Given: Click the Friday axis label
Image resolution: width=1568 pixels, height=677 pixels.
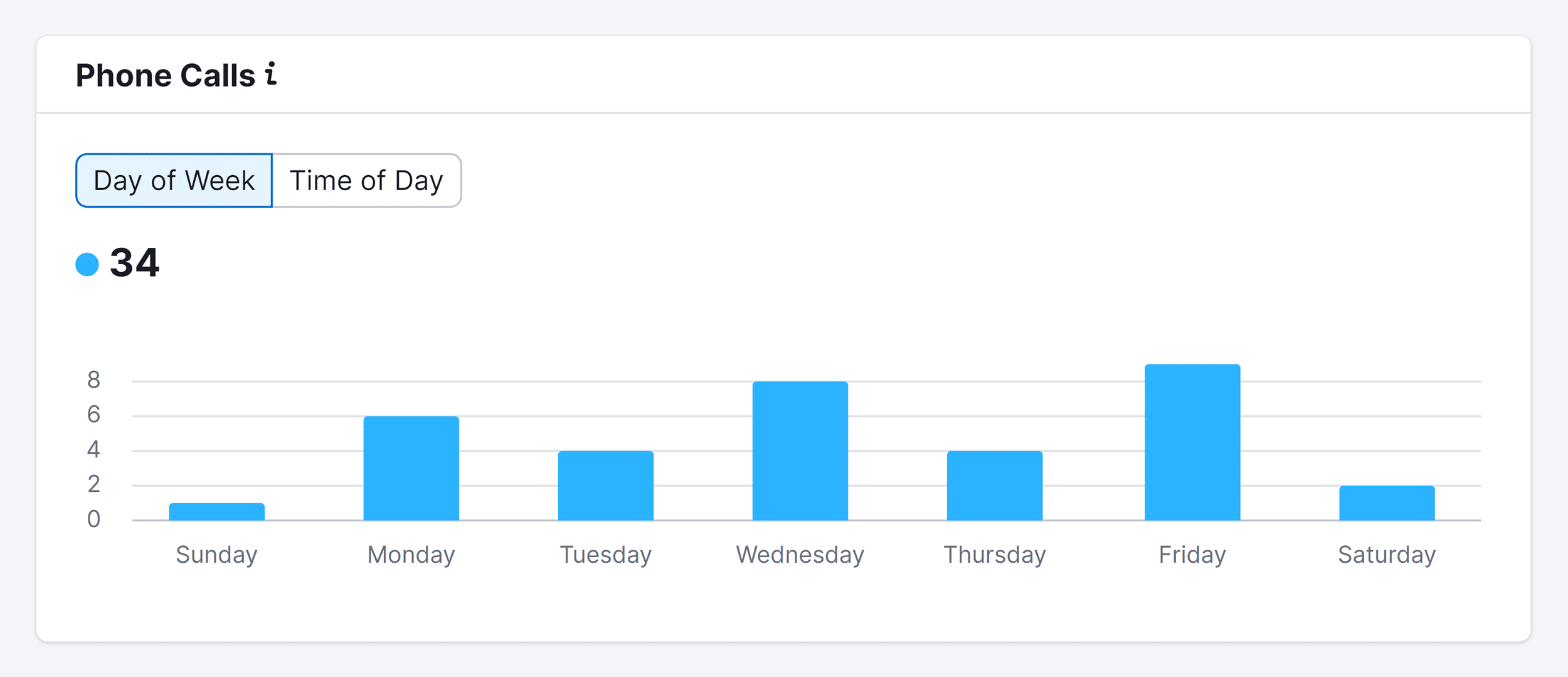Looking at the screenshot, I should [x=1192, y=555].
